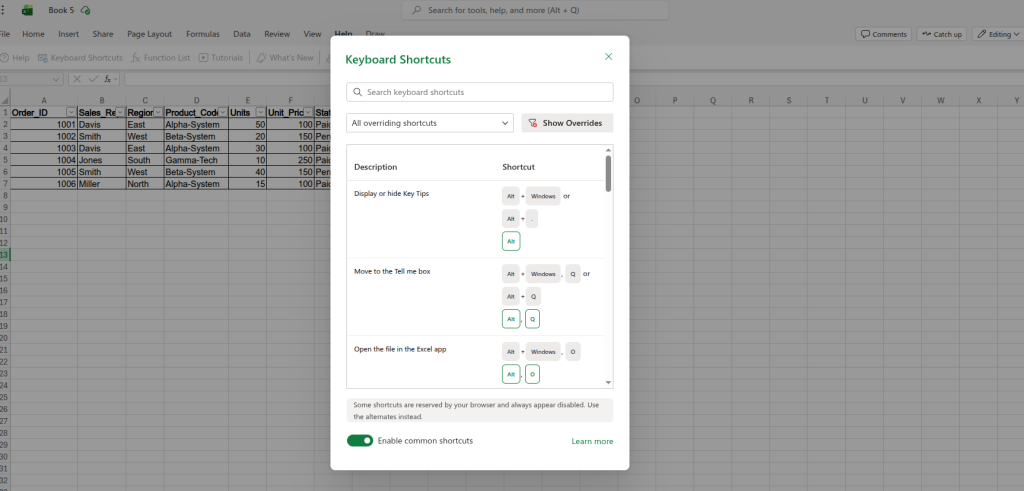The height and width of the screenshot is (491, 1024).
Task: Focus the Search keyboard shortcuts field
Action: (480, 92)
